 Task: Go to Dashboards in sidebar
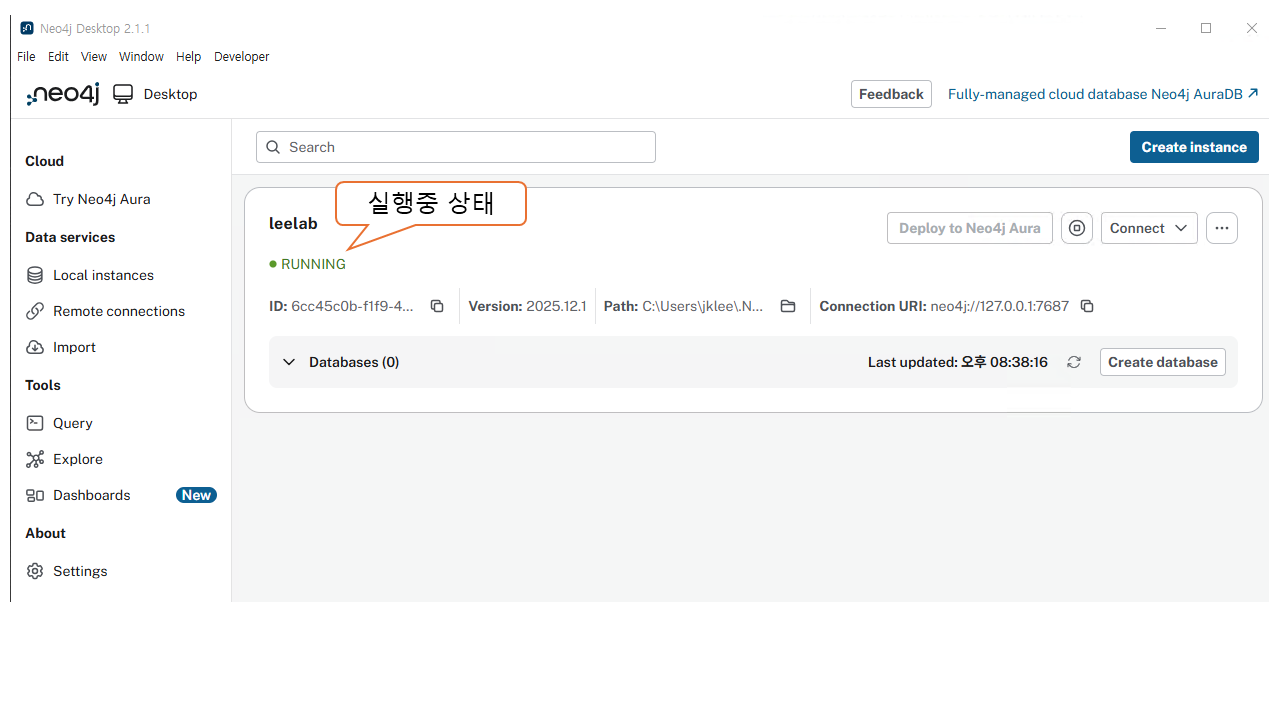tap(92, 495)
